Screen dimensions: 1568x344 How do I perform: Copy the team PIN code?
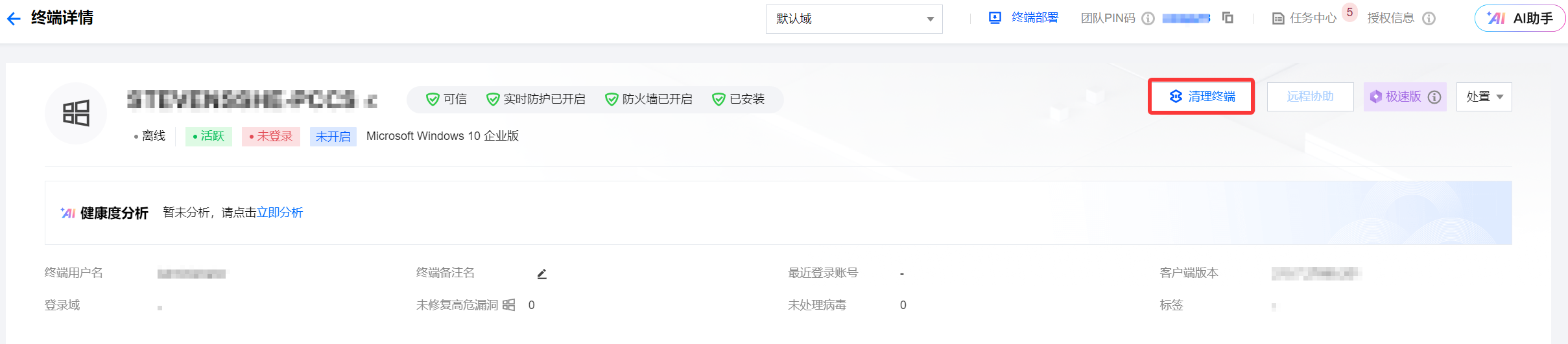(1228, 18)
